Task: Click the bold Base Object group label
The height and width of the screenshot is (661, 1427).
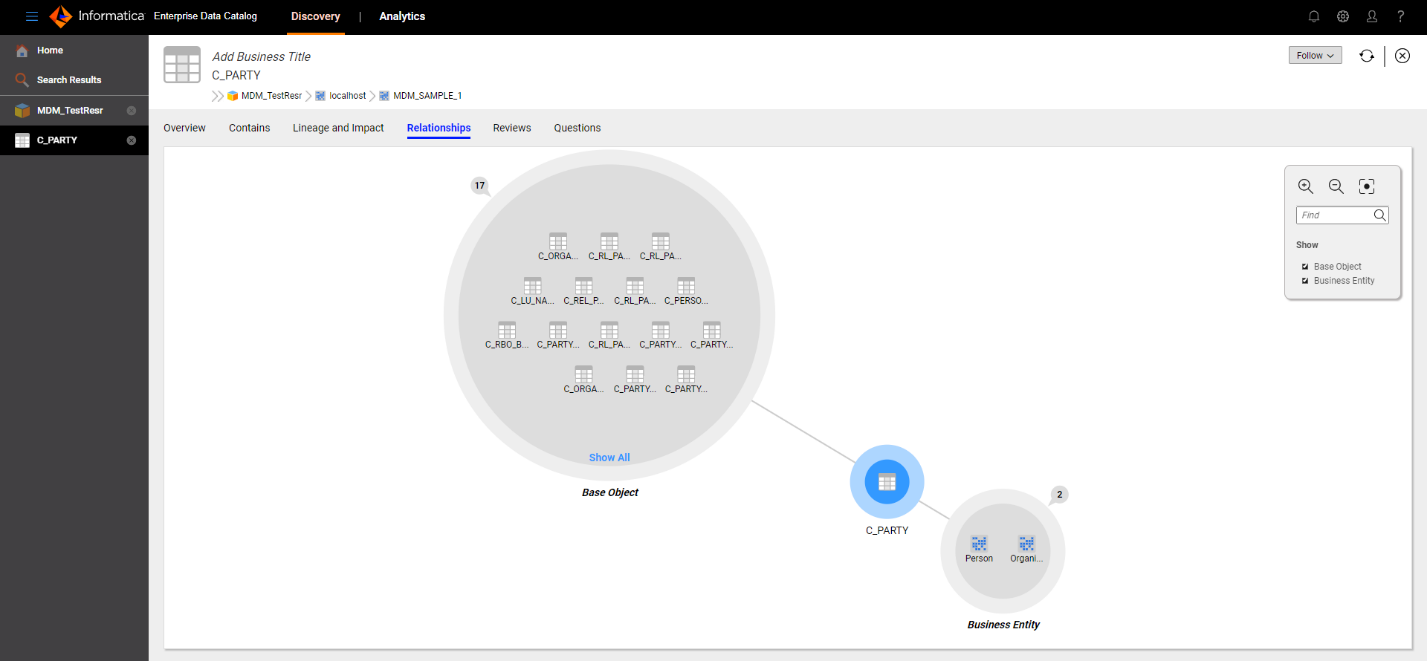Action: coord(610,493)
